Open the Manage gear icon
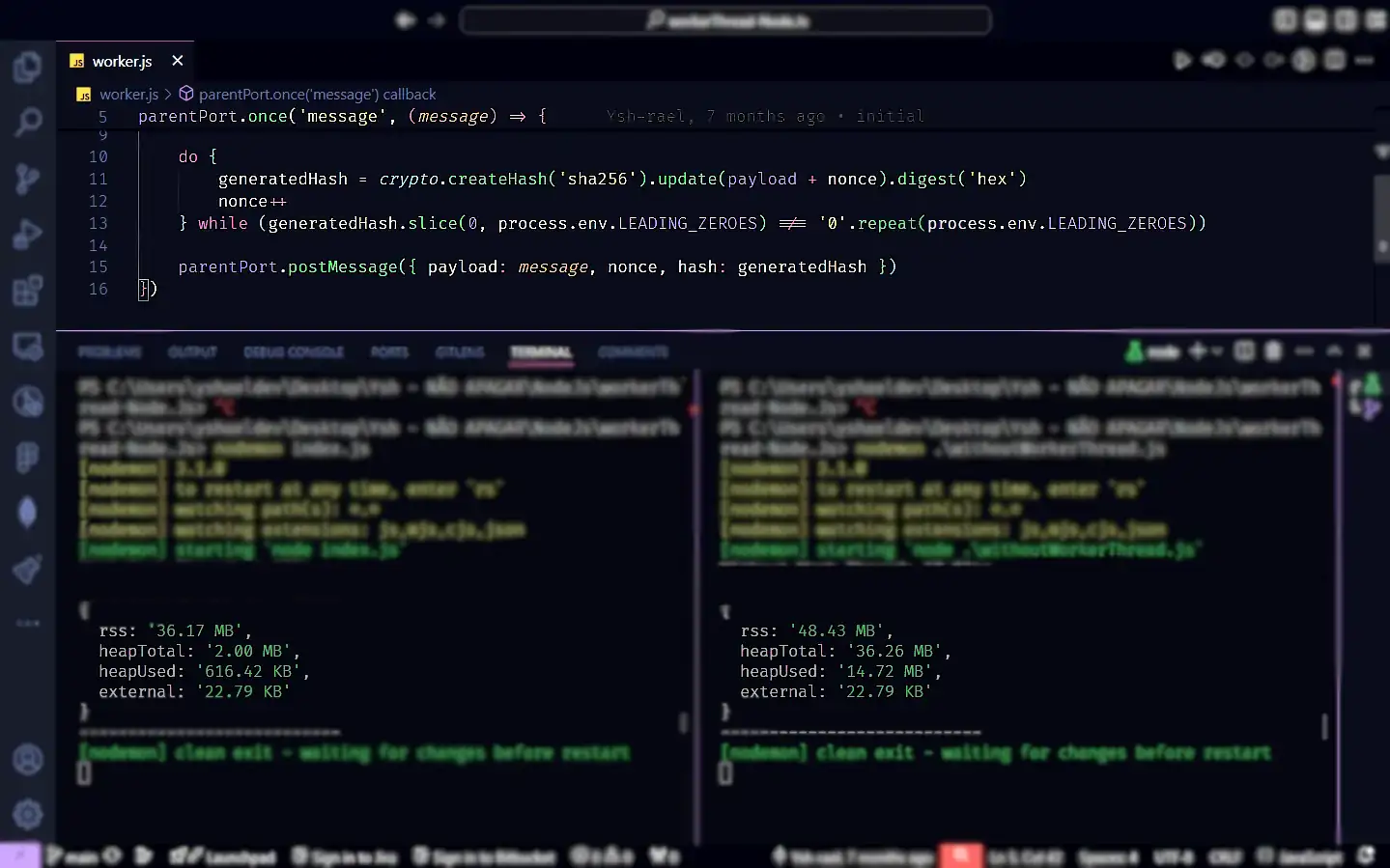Image resolution: width=1390 pixels, height=868 pixels. 27,815
